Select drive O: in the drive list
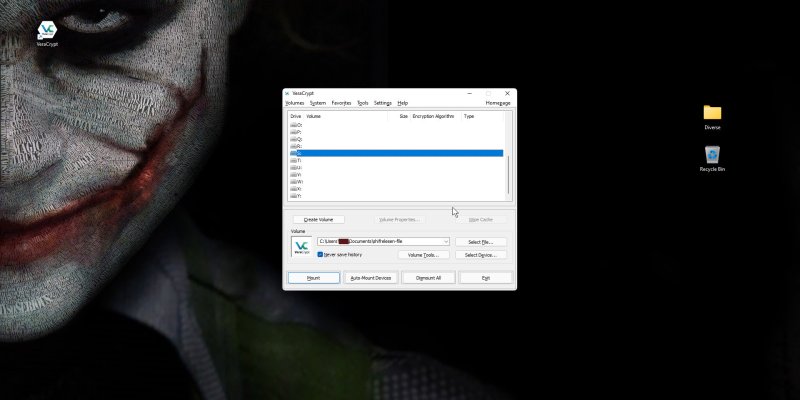The height and width of the screenshot is (400, 800). [x=297, y=125]
